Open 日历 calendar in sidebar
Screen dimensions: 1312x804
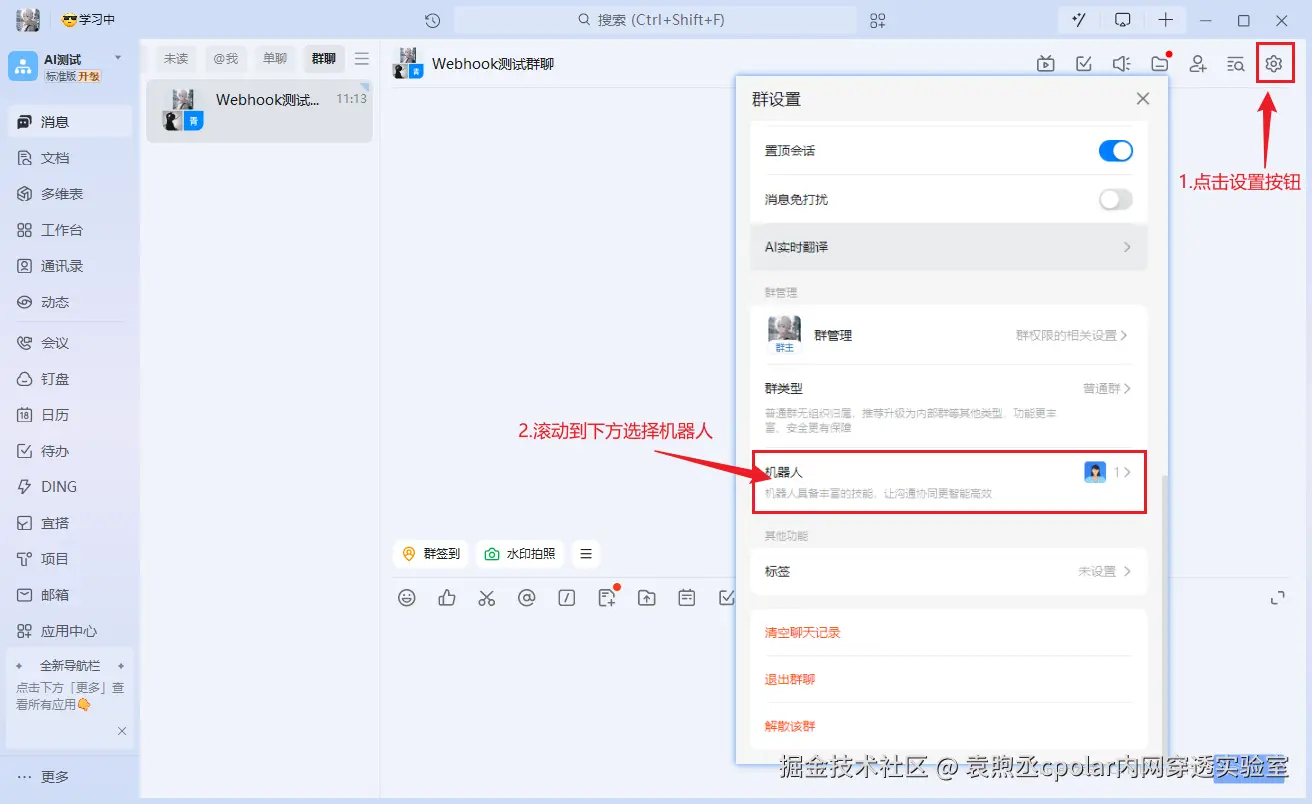point(69,415)
